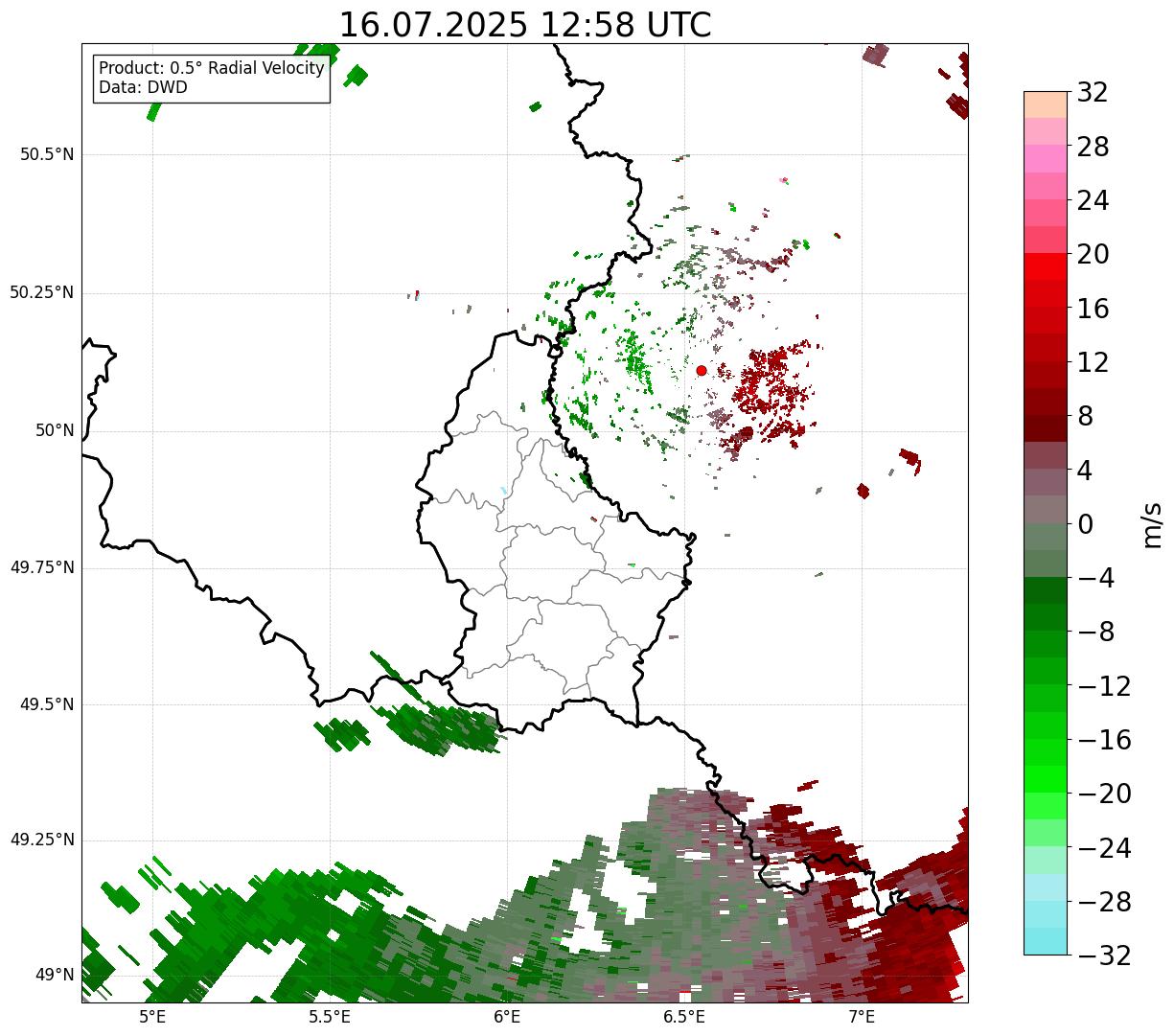Click the 6°E longitude label
The width and height of the screenshot is (1174, 1036).
click(x=508, y=1017)
